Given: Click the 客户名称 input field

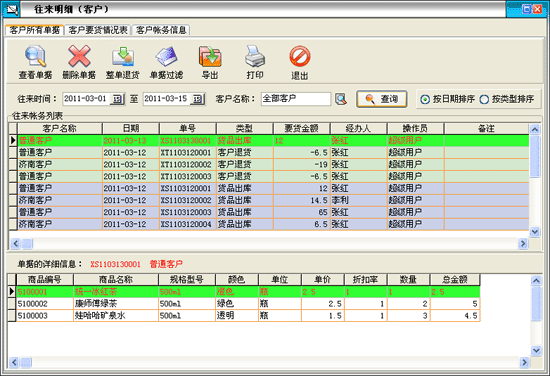Looking at the screenshot, I should coord(296,99).
